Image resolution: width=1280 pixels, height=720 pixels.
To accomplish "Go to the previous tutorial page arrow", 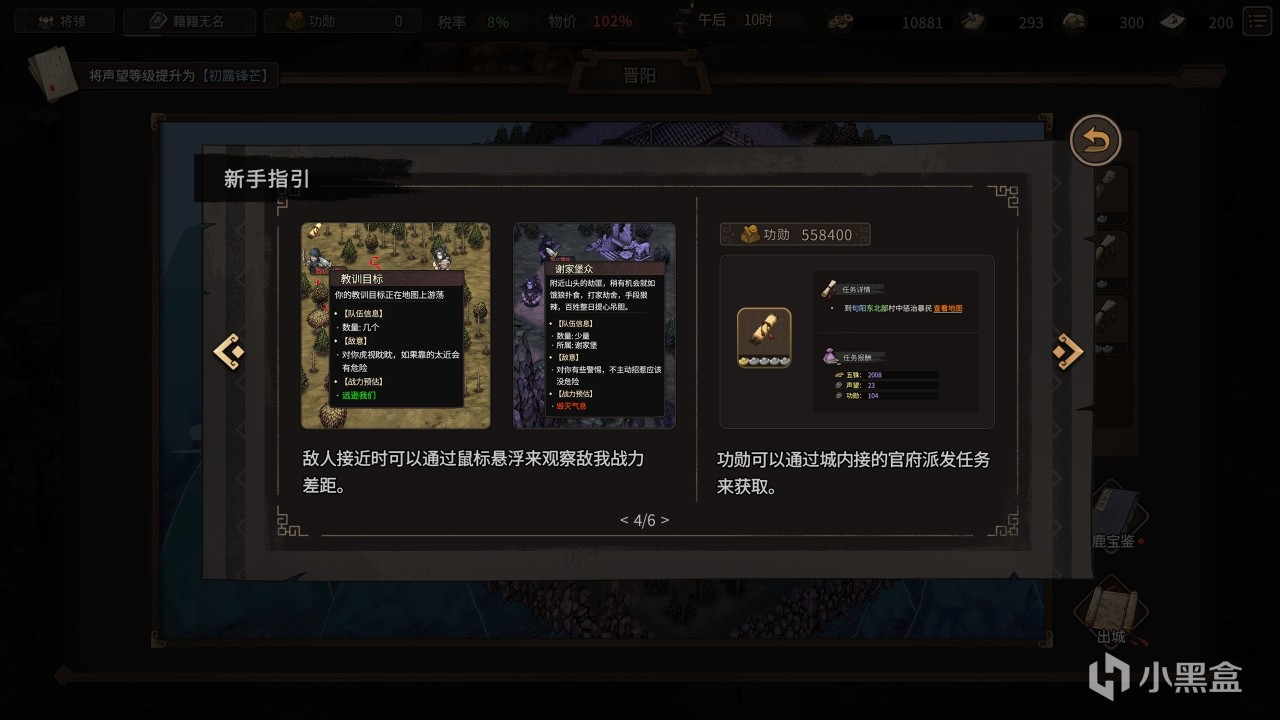I will 227,351.
